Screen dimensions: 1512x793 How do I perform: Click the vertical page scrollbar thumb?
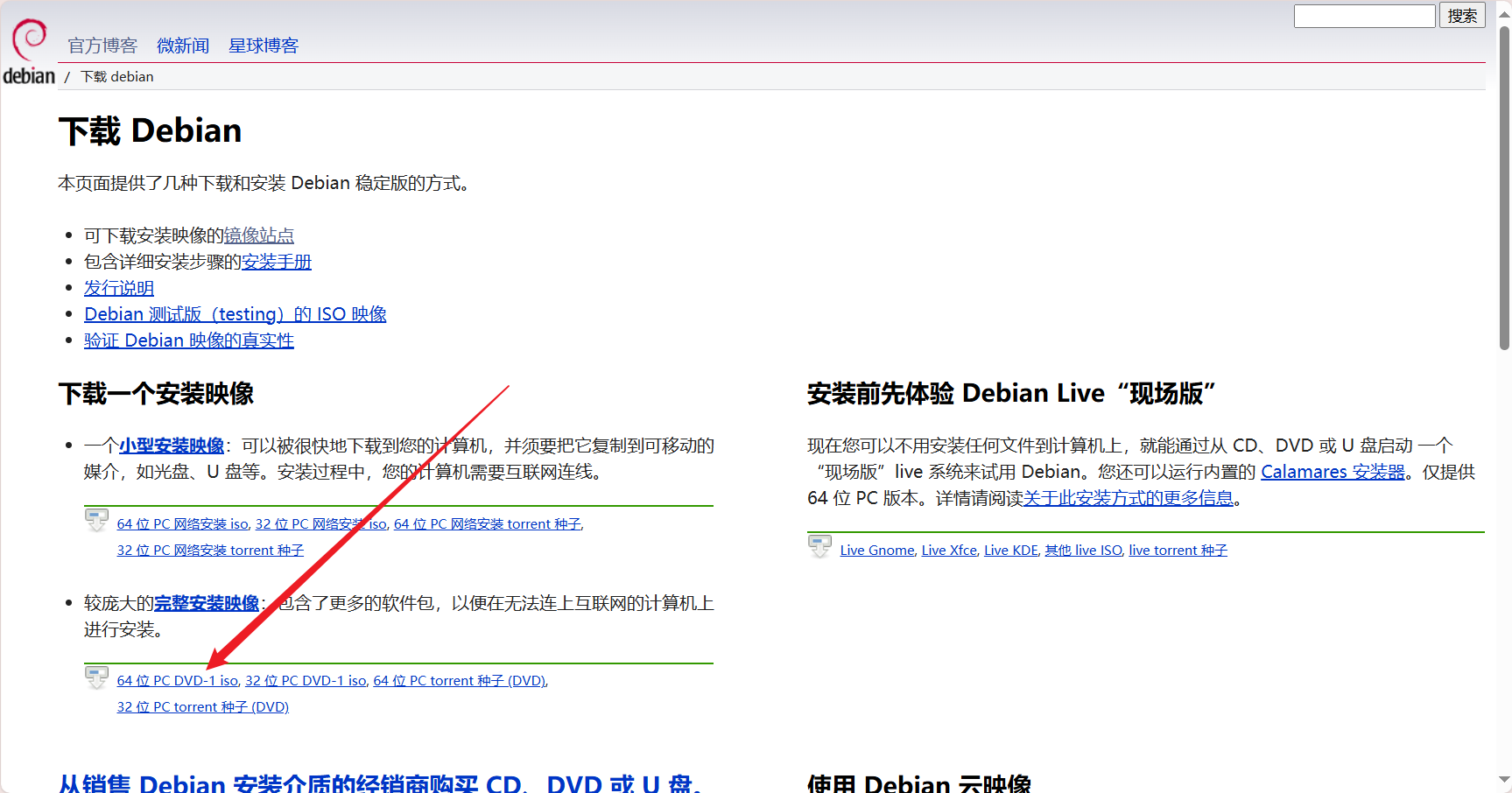(x=1504, y=188)
